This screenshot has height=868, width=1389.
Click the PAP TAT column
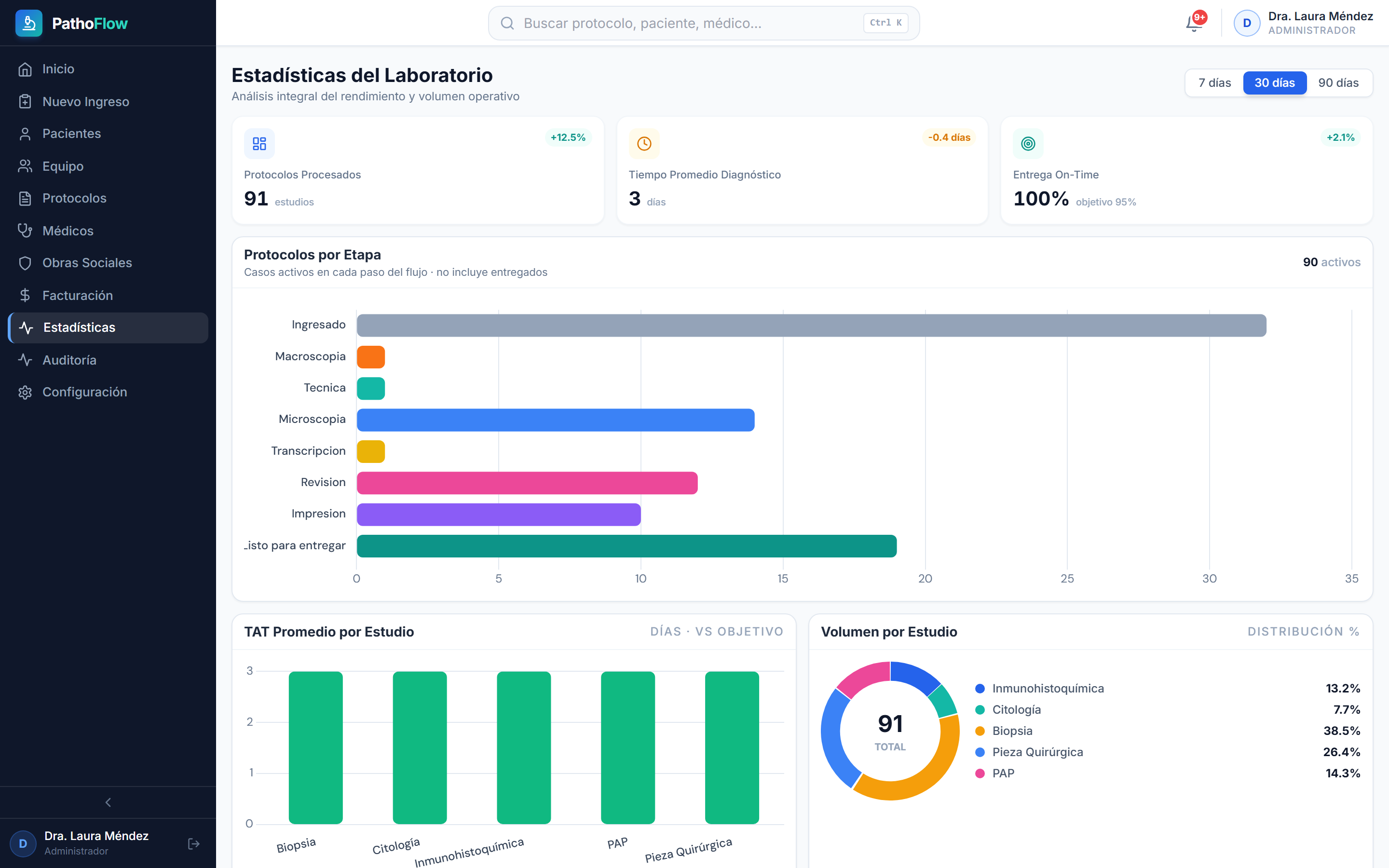tap(628, 747)
